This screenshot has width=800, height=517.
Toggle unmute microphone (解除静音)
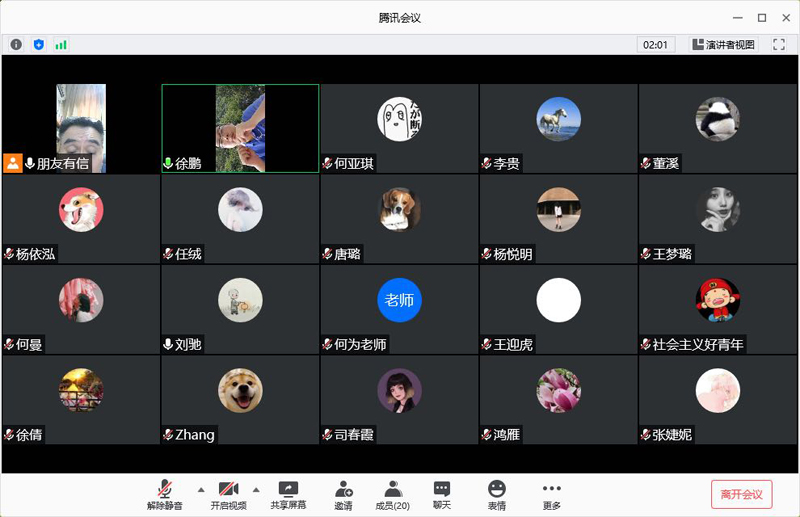(165, 495)
